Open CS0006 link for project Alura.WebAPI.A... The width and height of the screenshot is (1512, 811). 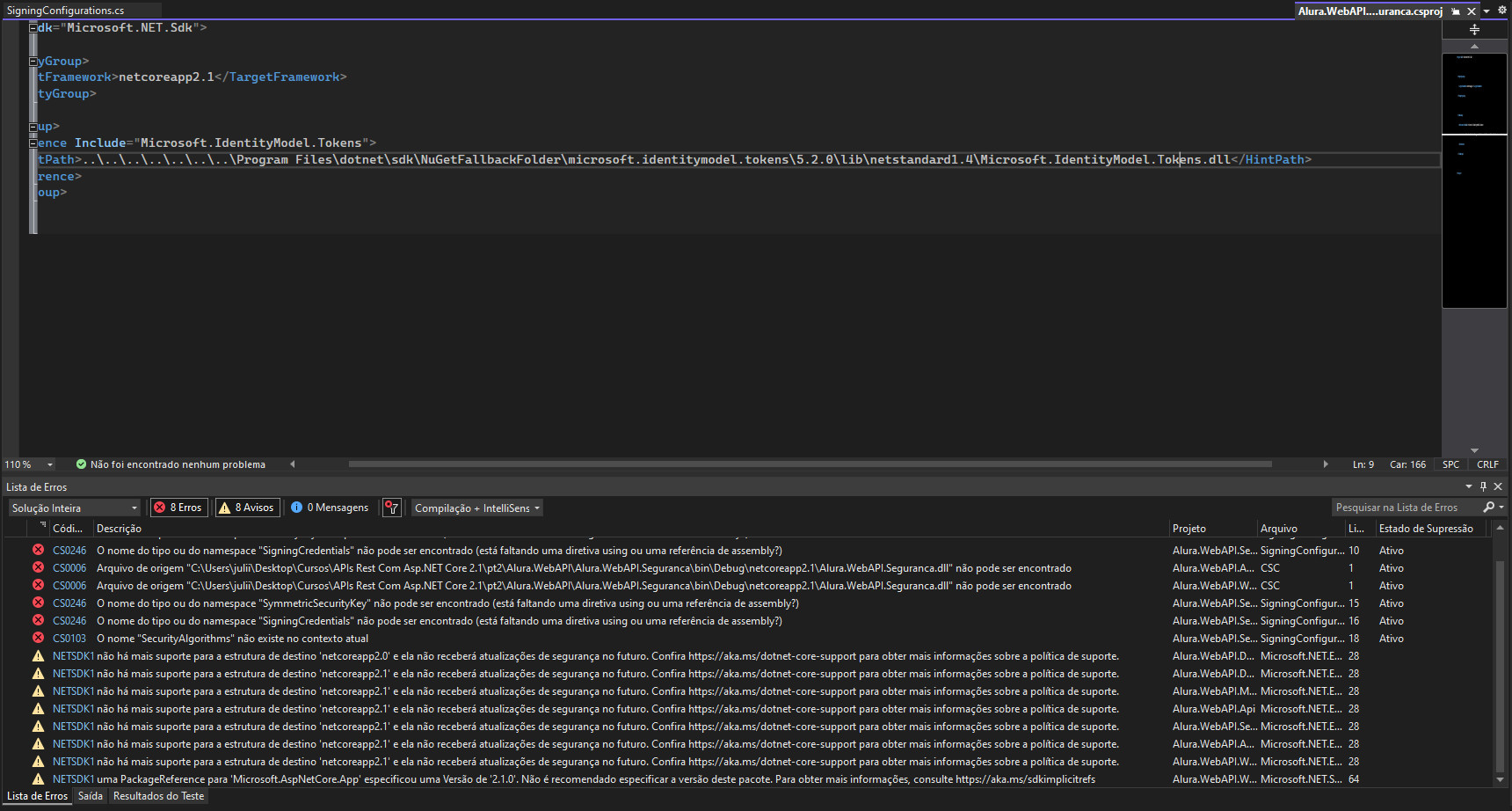(69, 568)
